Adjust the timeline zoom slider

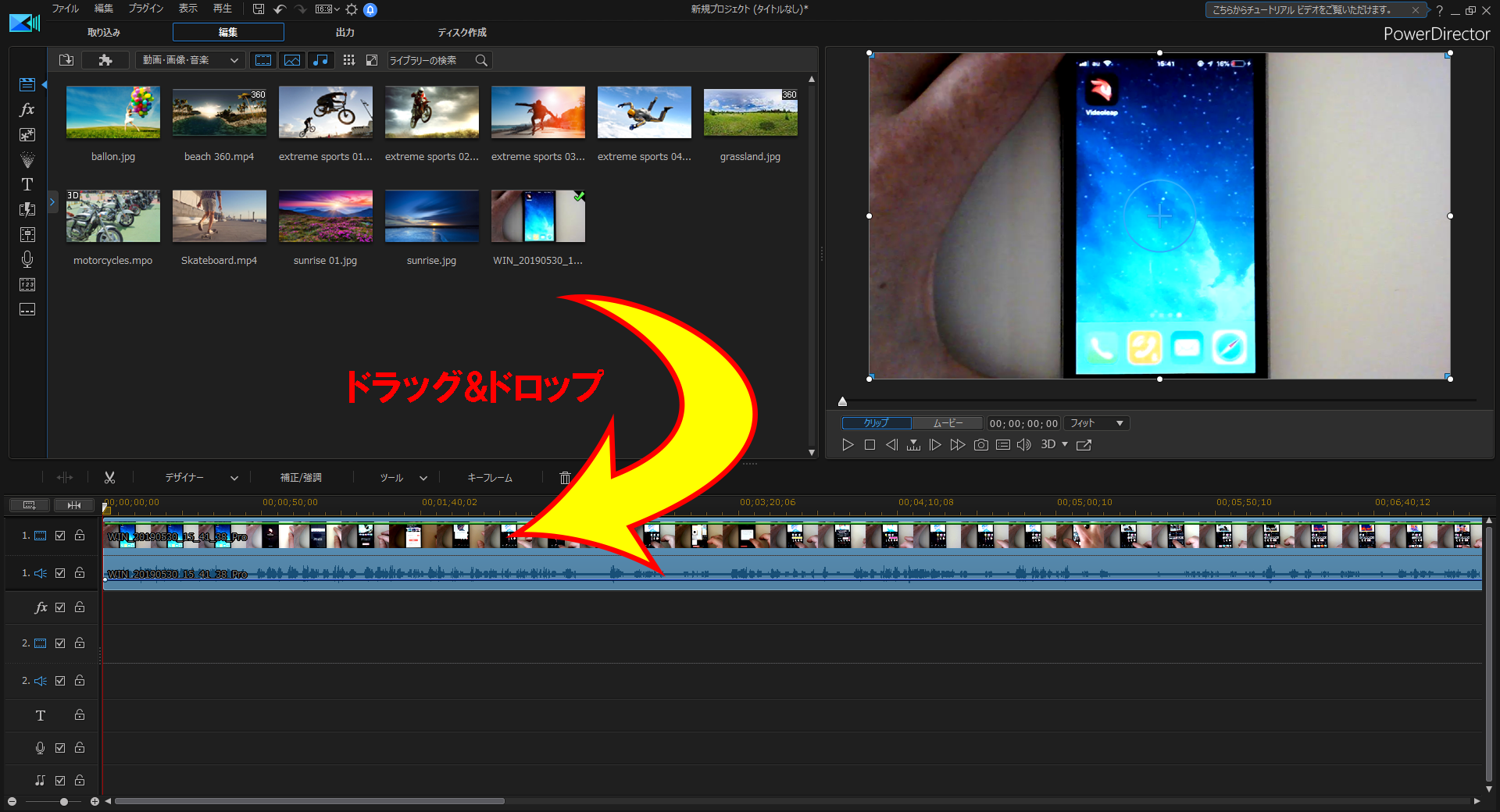64,801
